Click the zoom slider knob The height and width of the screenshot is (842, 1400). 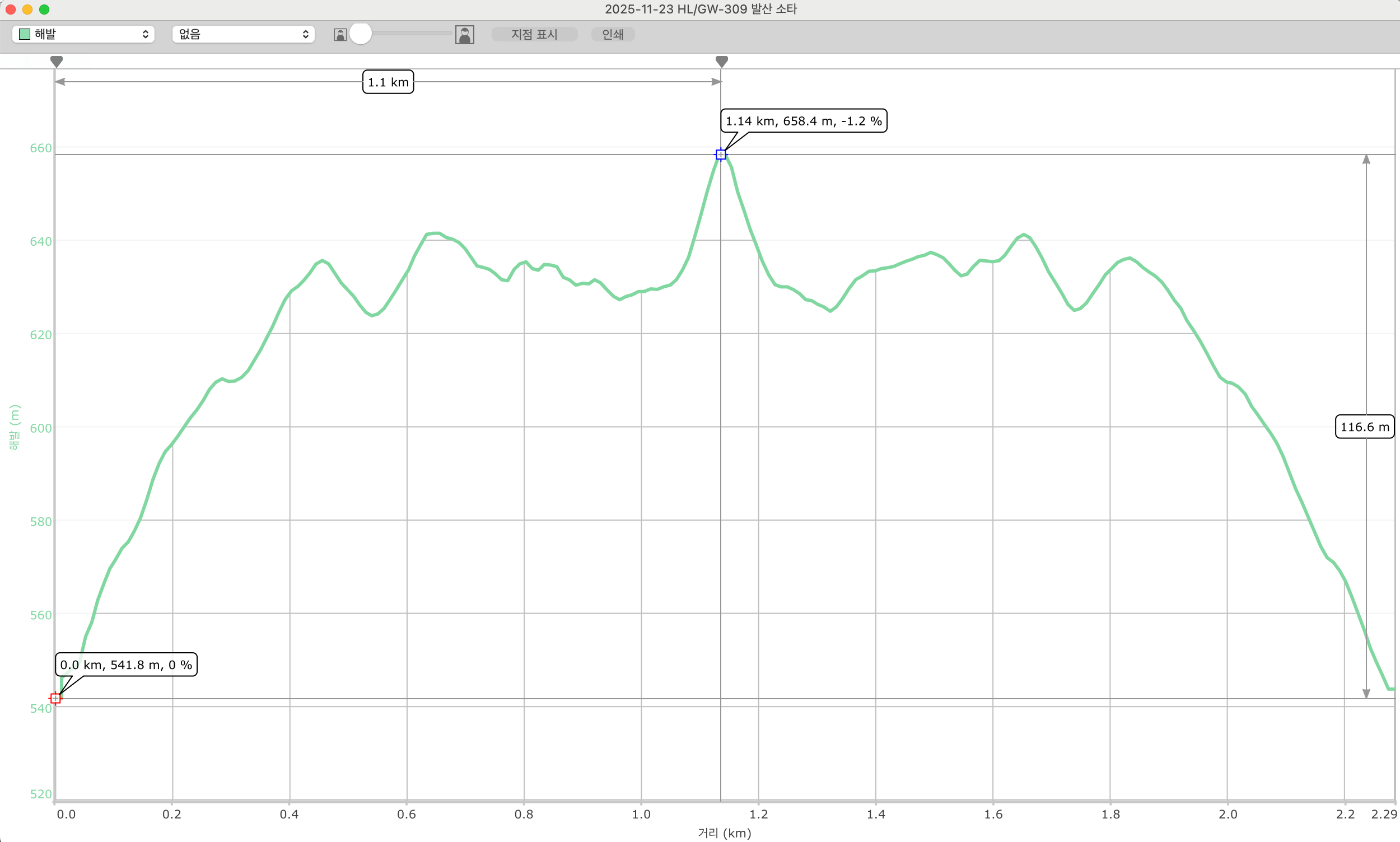[360, 34]
